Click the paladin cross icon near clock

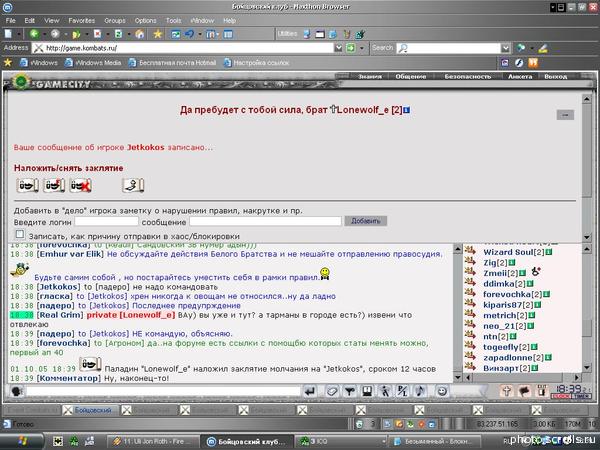tap(507, 391)
